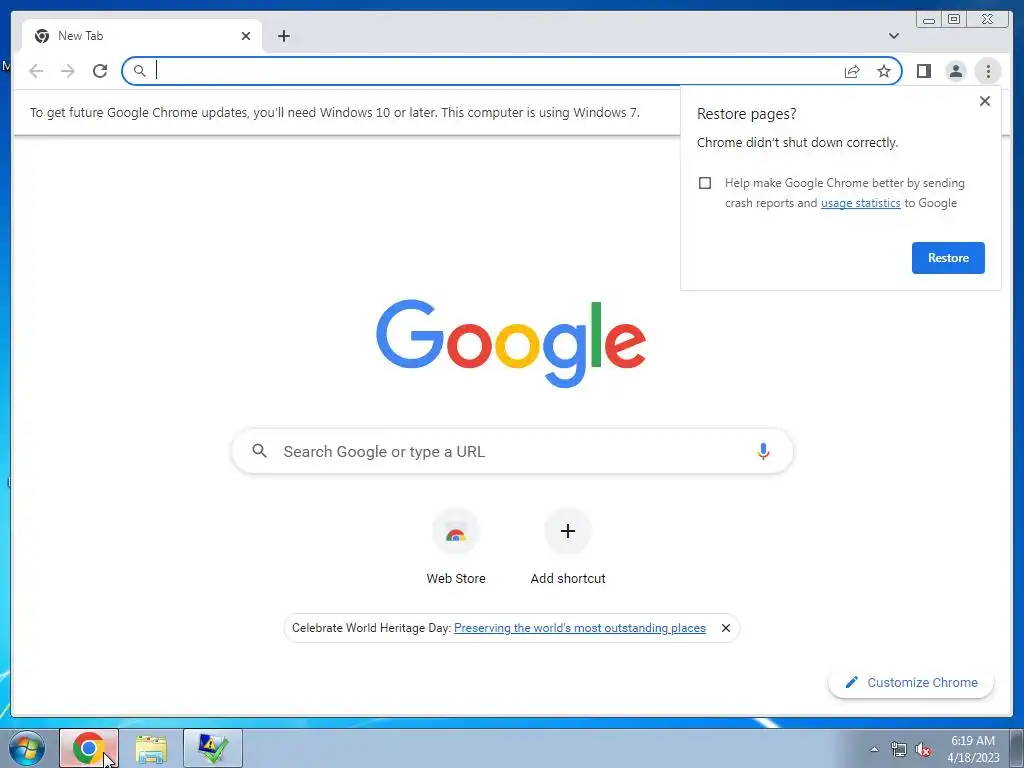This screenshot has width=1024, height=768.
Task: Click the back navigation arrow
Action: click(36, 71)
